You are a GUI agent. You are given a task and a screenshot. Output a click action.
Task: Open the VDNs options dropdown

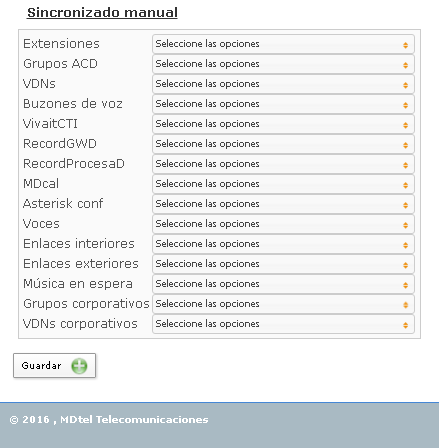point(283,84)
